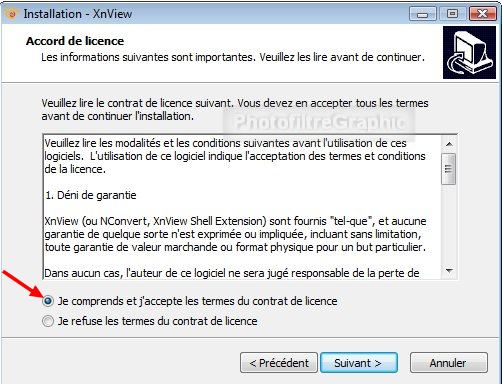502x384 pixels.
Task: Click the 'Je comprends et j'accepte les termes' label
Action: tap(198, 301)
